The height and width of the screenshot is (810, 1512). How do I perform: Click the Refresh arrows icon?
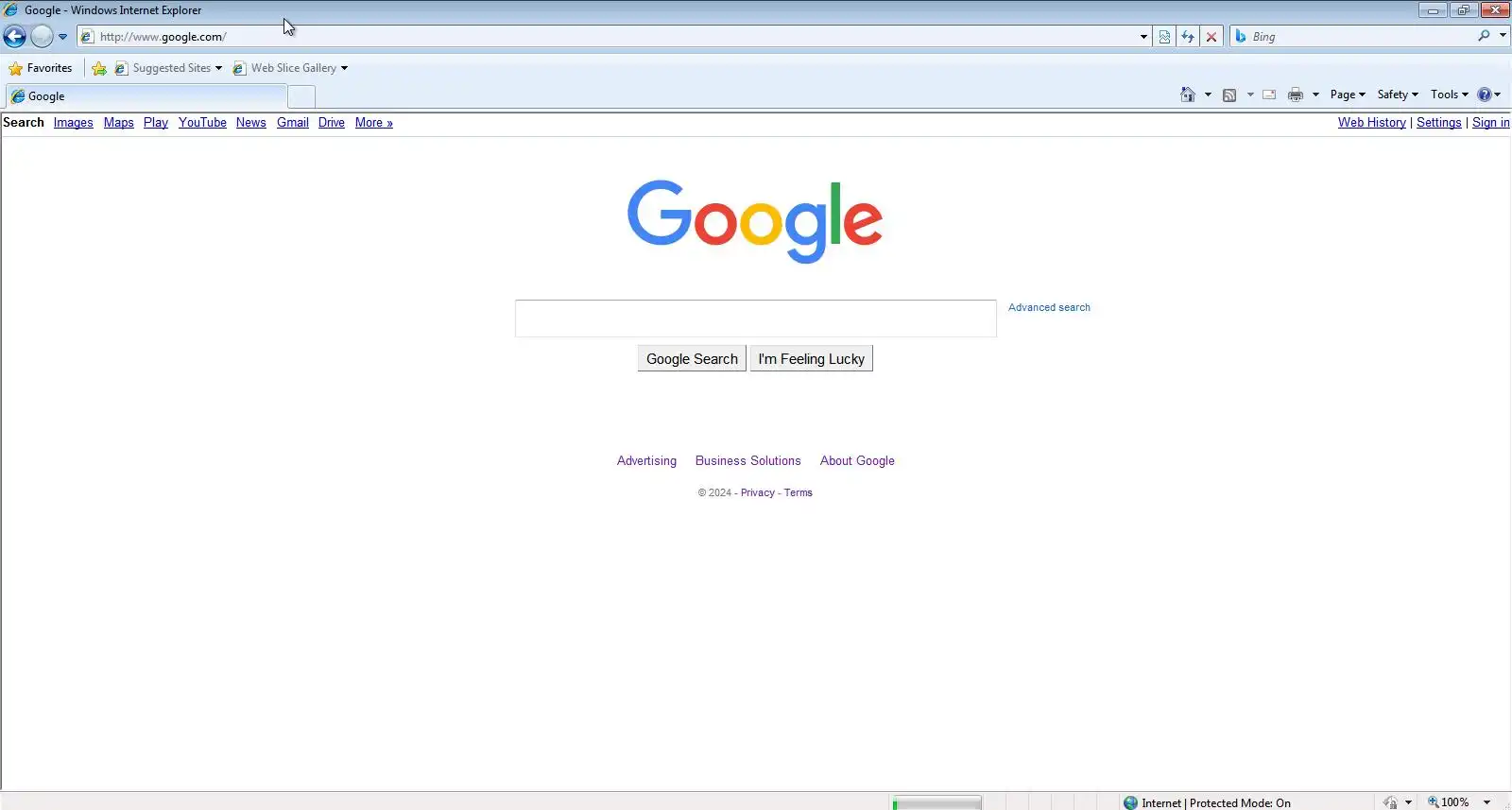(1188, 37)
